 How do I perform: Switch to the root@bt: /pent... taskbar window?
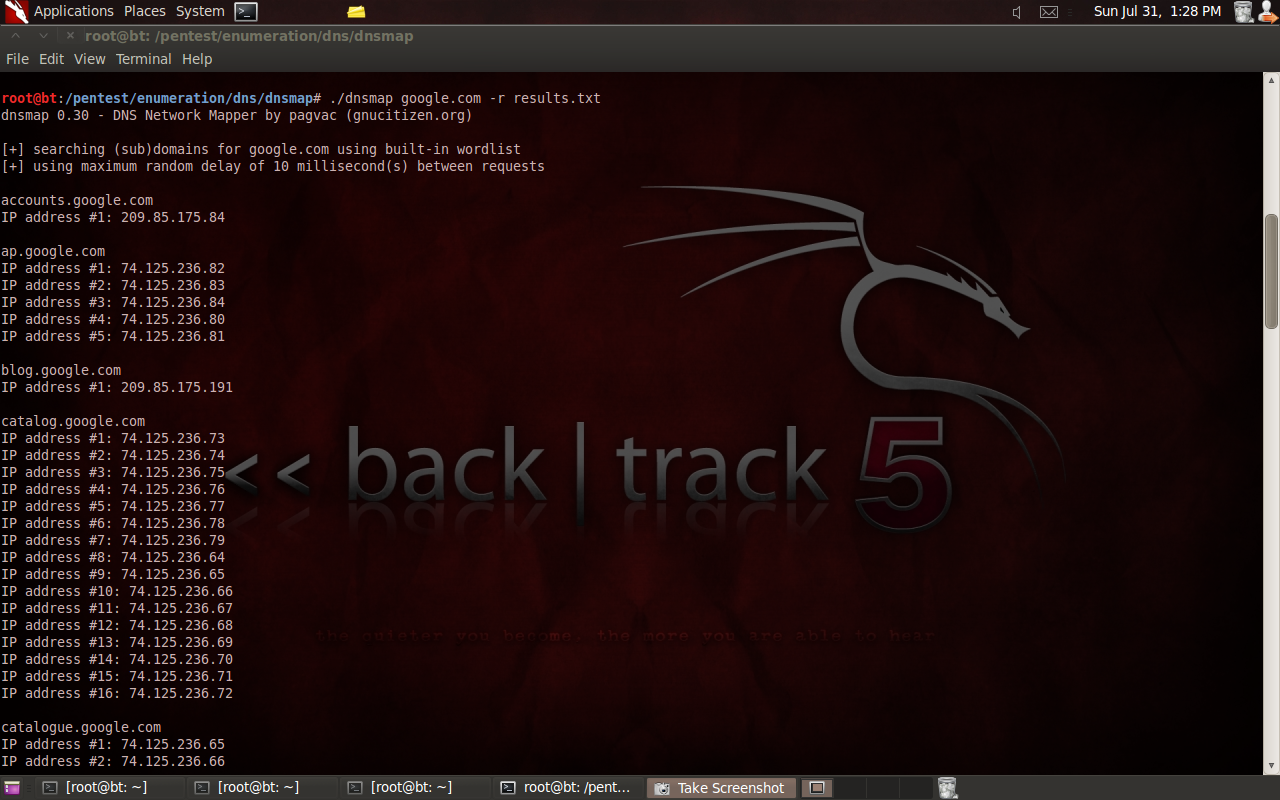click(567, 788)
